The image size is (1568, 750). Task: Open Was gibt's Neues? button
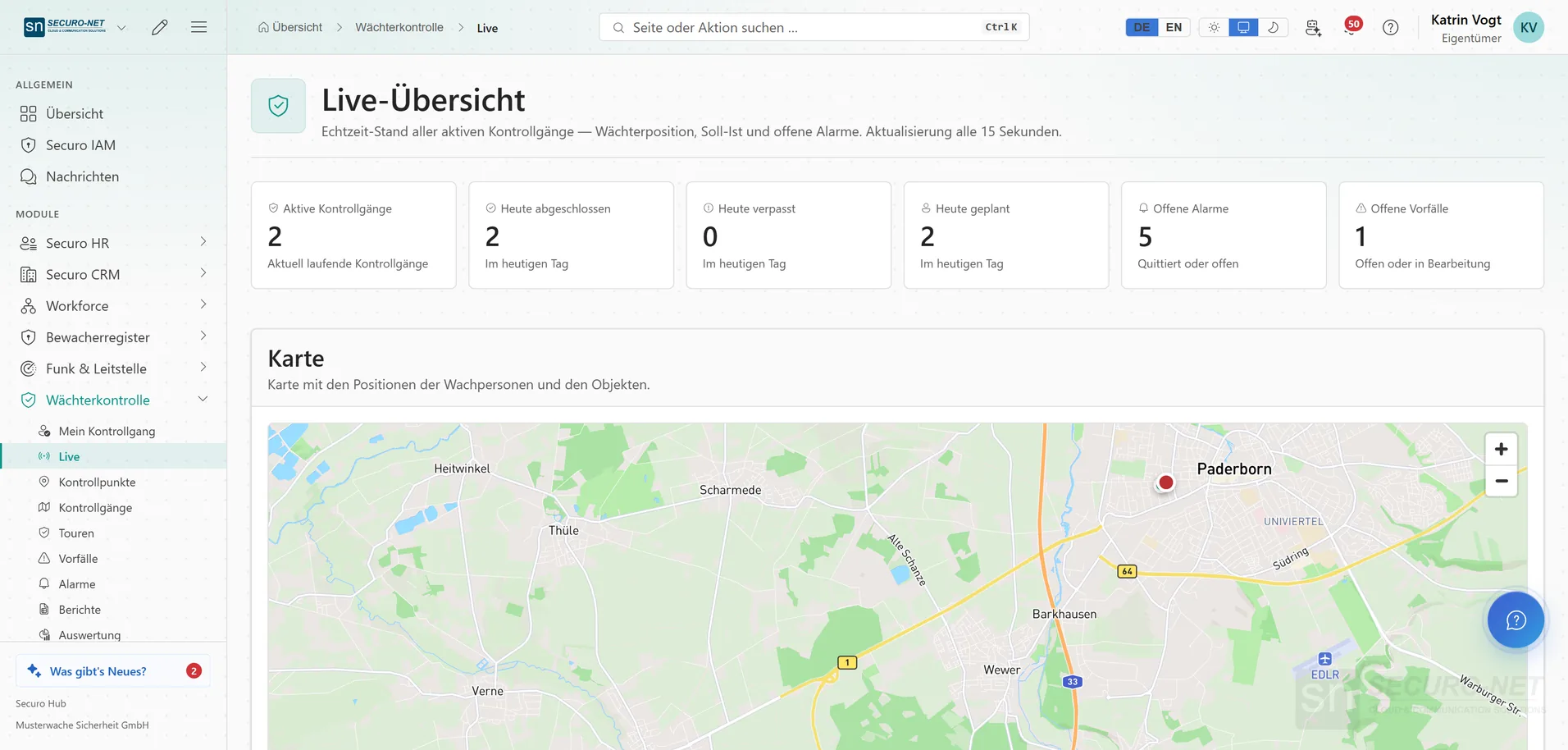113,670
